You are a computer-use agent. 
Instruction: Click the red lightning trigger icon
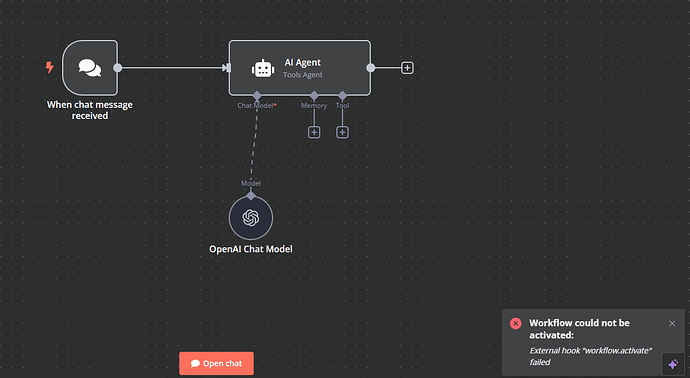pos(50,67)
